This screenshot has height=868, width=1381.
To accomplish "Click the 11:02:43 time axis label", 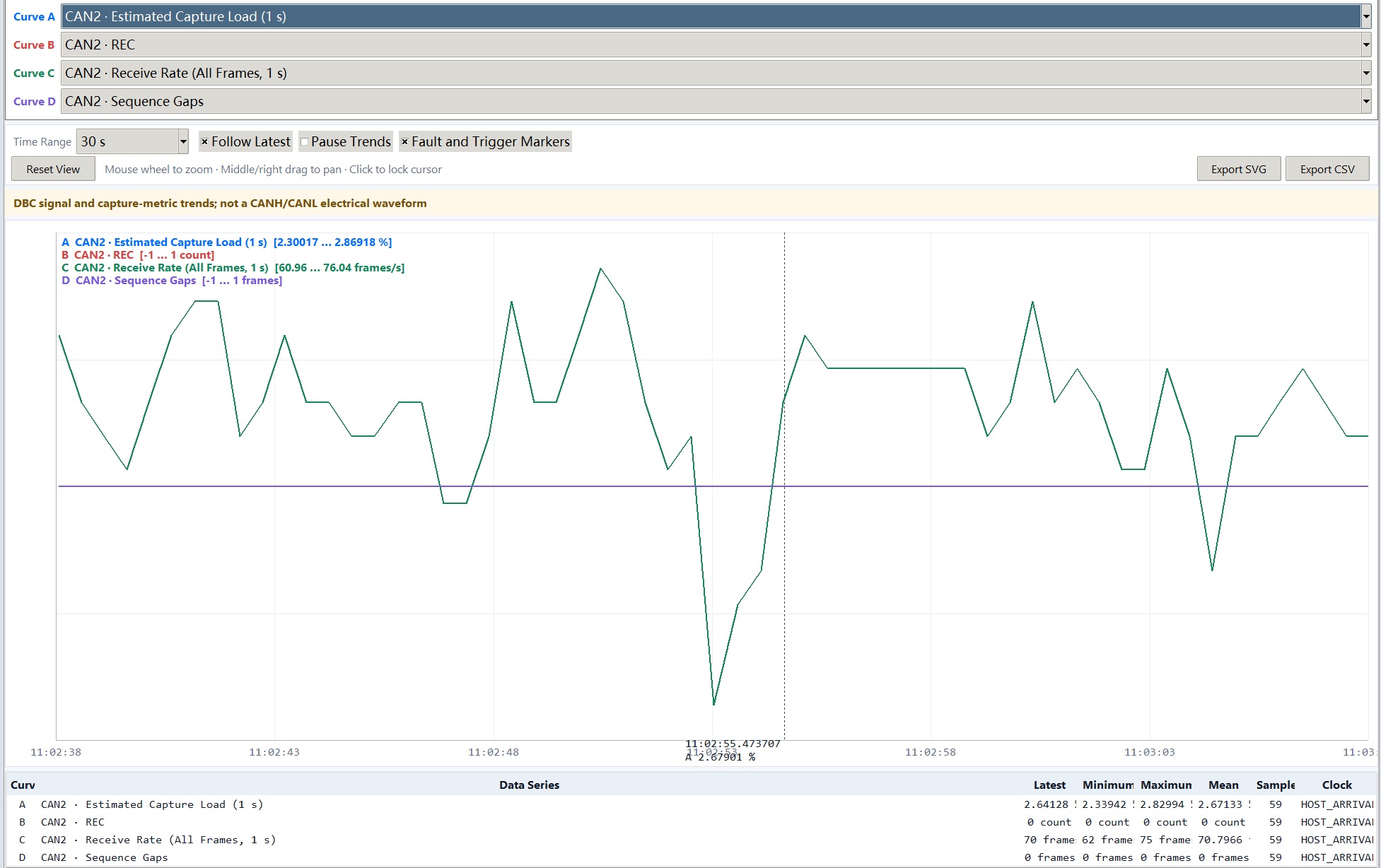I will coord(274,752).
